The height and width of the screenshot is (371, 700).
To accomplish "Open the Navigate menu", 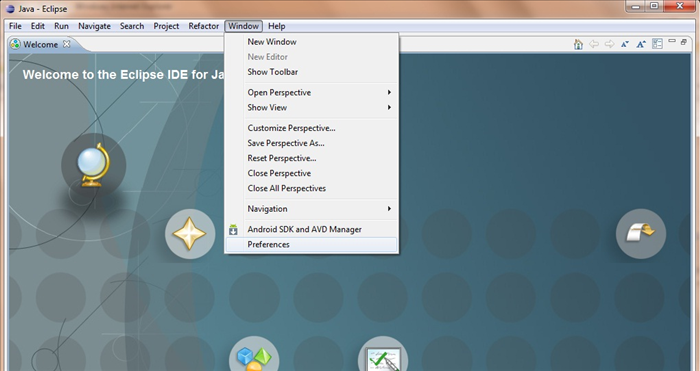I will 94,26.
